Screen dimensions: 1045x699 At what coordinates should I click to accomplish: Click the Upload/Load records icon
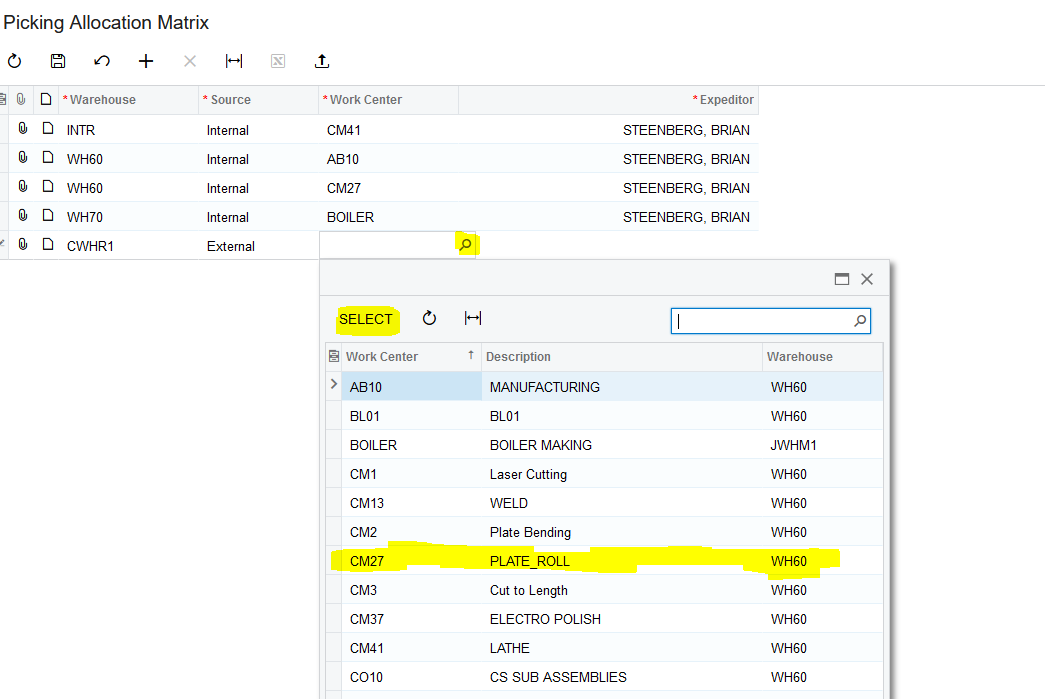pos(322,61)
